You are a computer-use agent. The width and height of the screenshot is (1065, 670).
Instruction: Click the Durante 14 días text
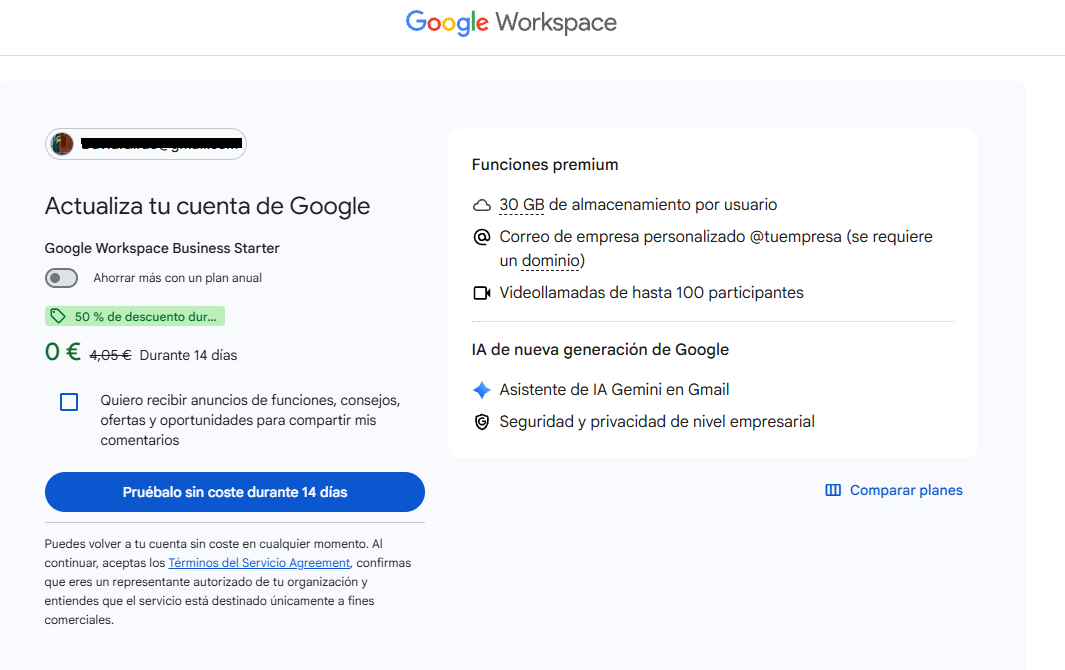pos(188,355)
